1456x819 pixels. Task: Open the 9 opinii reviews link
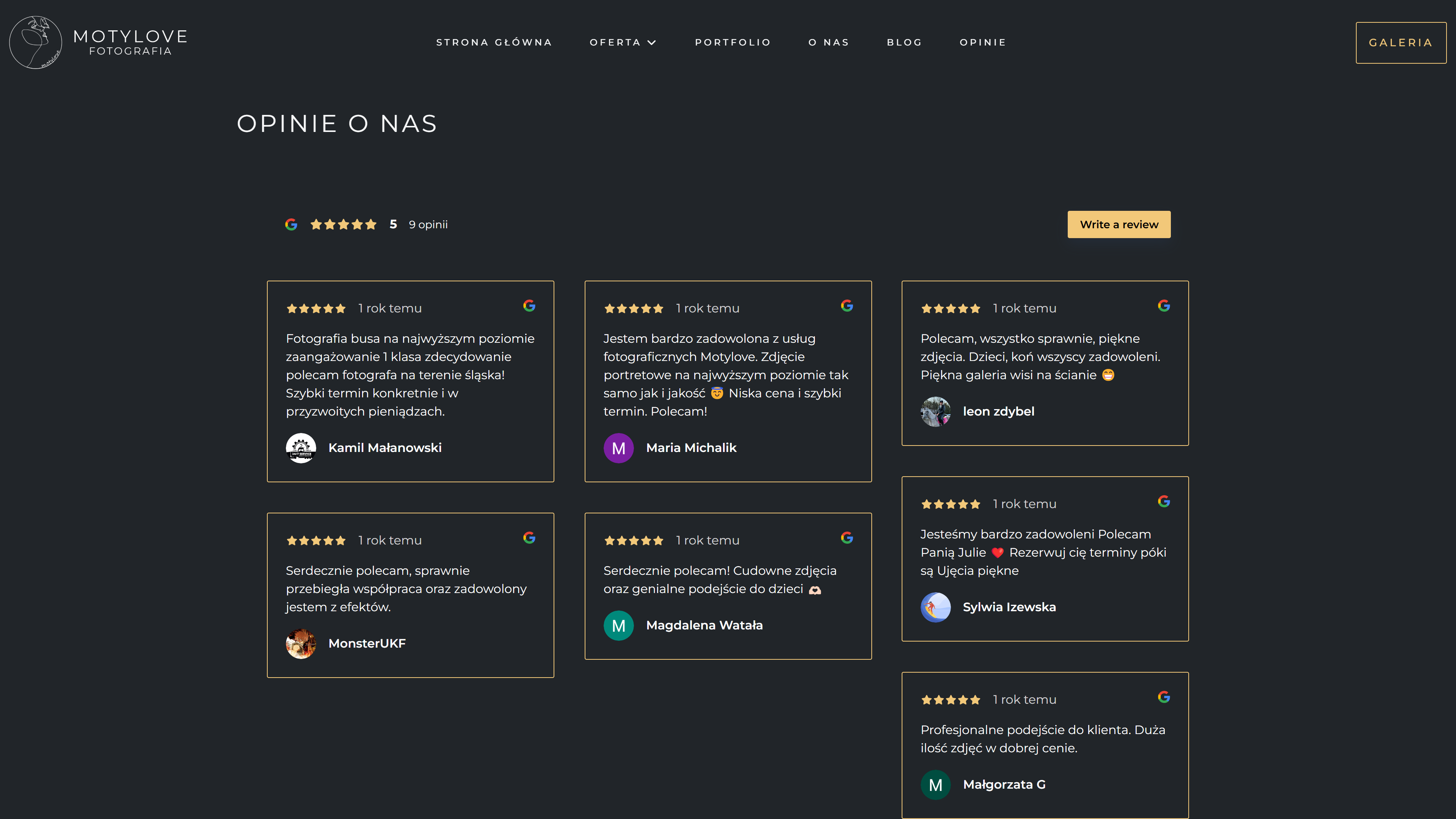click(428, 224)
